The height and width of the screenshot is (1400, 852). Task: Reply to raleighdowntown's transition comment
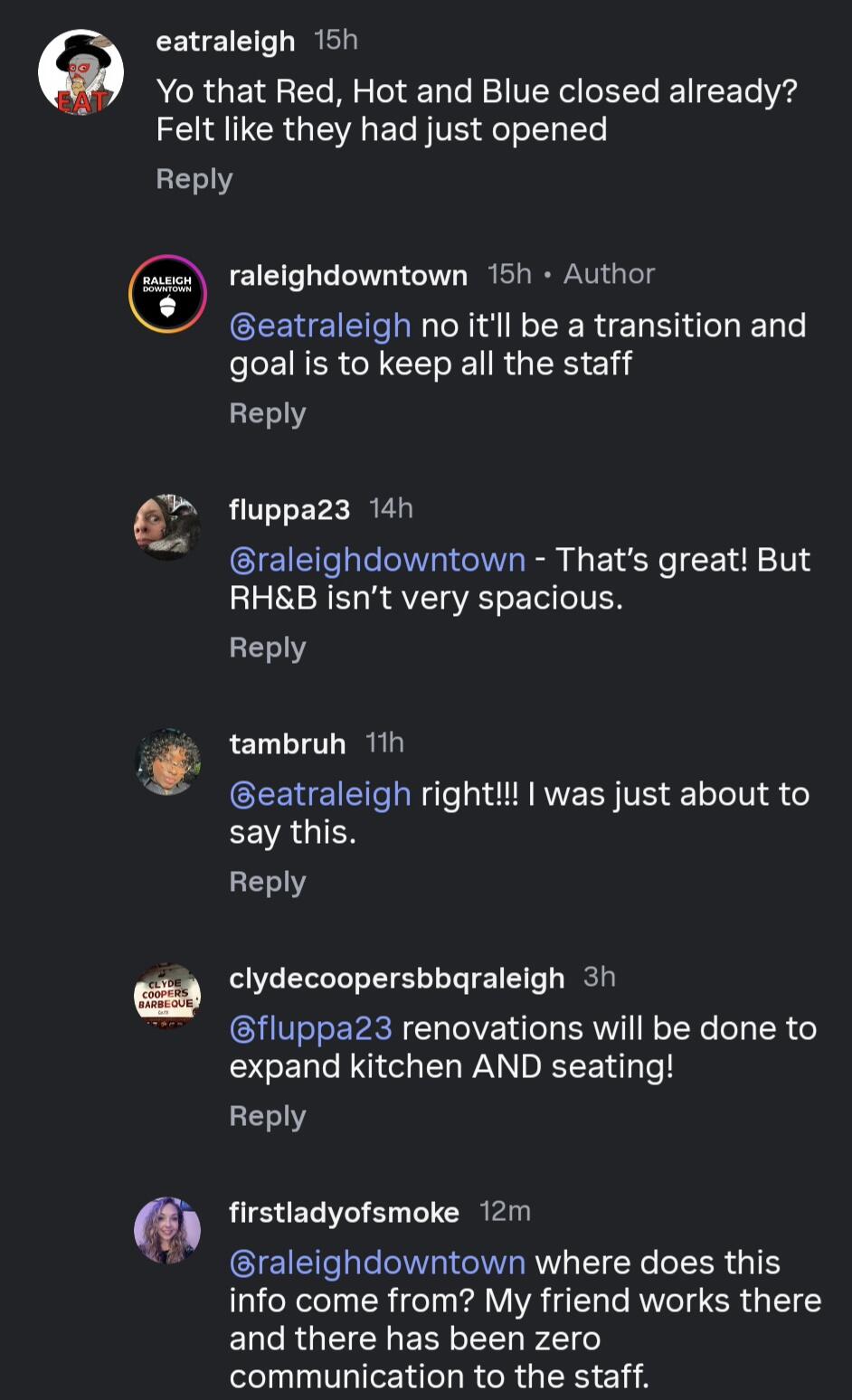[267, 413]
